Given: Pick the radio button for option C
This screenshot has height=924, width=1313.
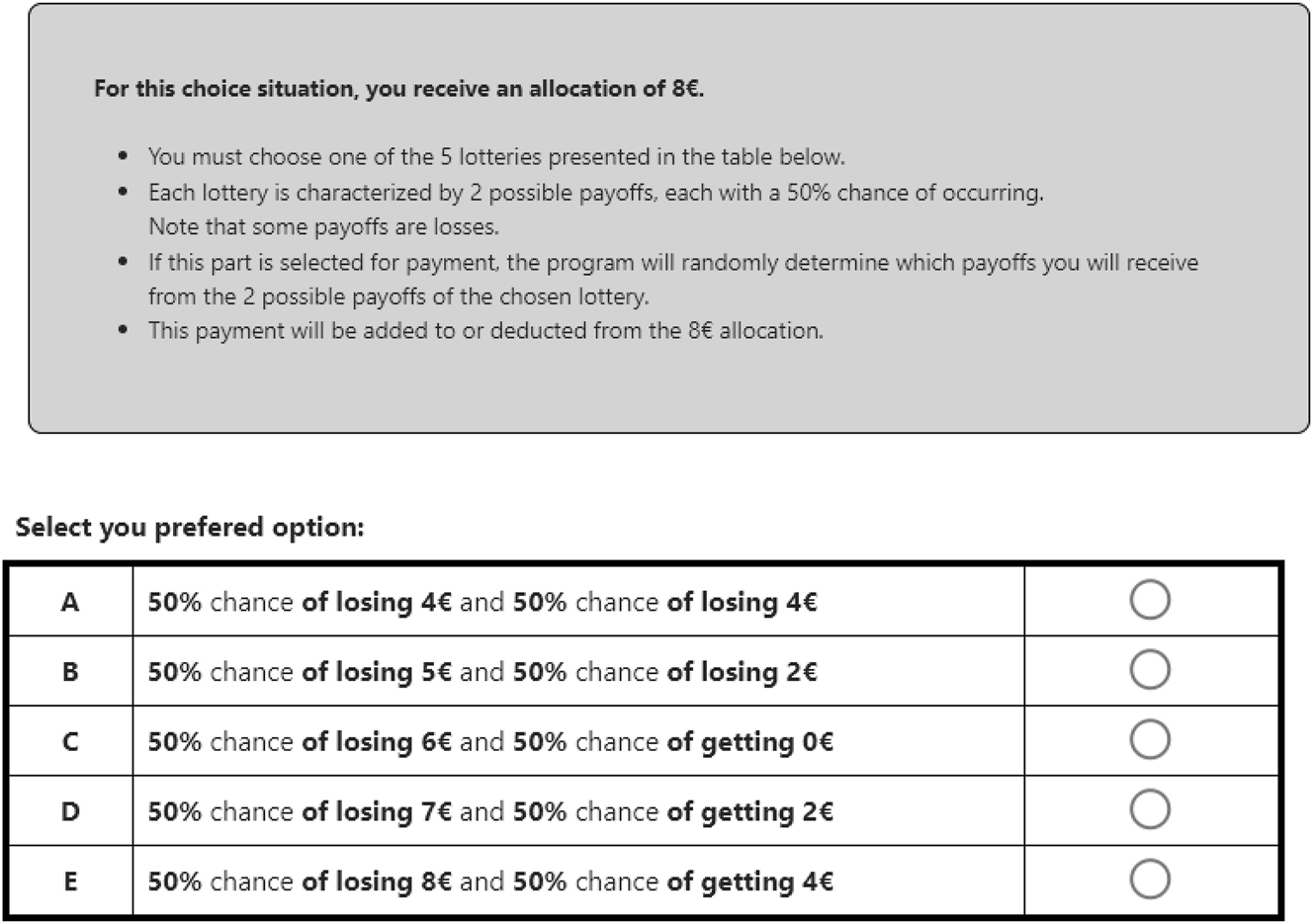Looking at the screenshot, I should coord(1150,739).
